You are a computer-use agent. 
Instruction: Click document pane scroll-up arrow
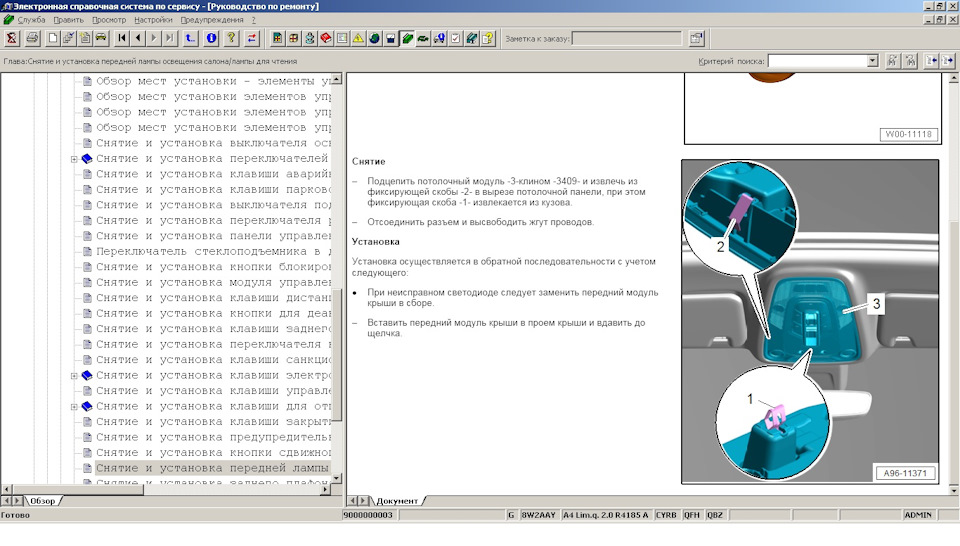[x=954, y=78]
